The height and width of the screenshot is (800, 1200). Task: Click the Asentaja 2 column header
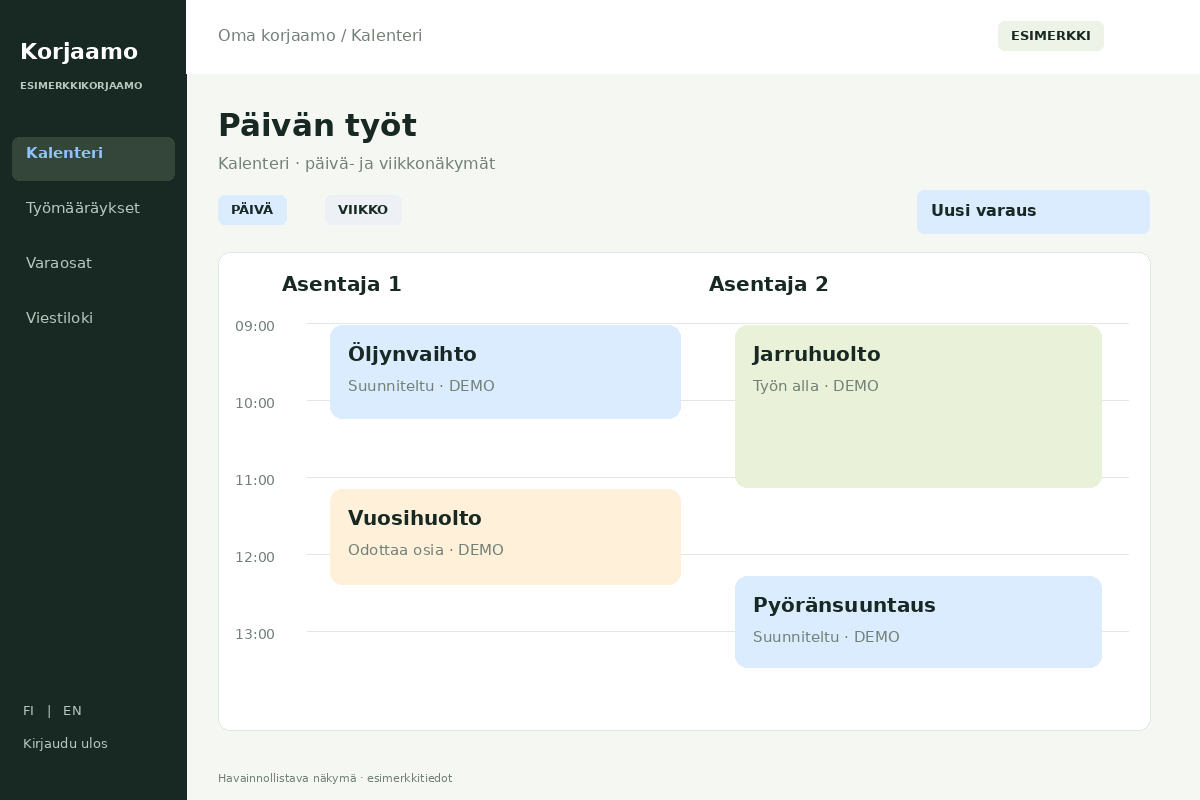769,284
